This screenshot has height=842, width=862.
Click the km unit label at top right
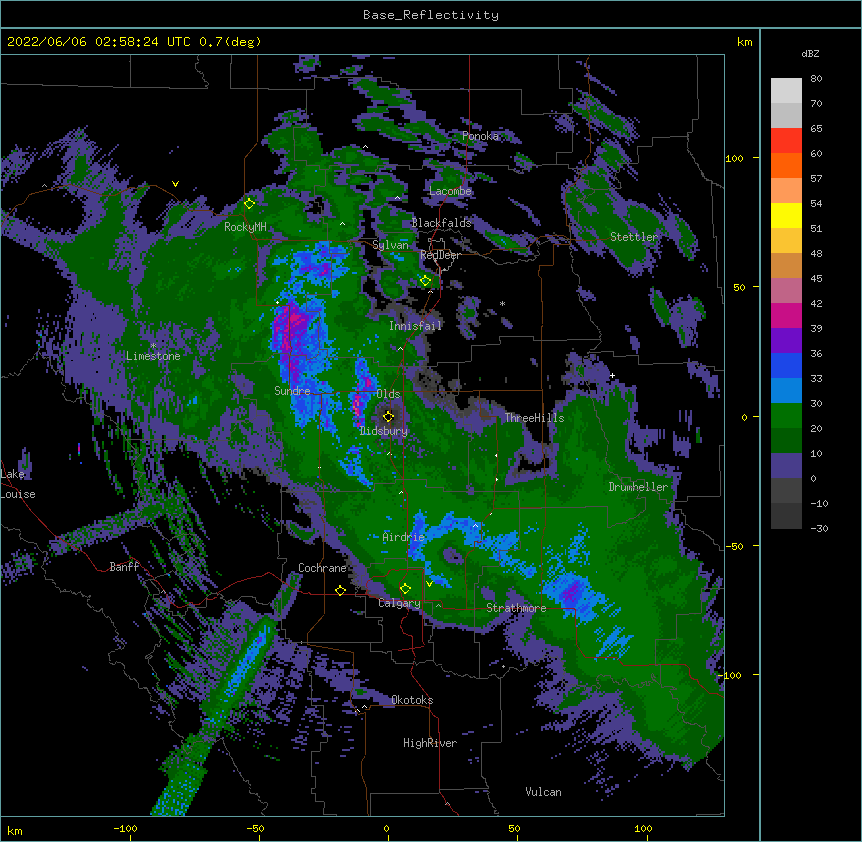[745, 42]
